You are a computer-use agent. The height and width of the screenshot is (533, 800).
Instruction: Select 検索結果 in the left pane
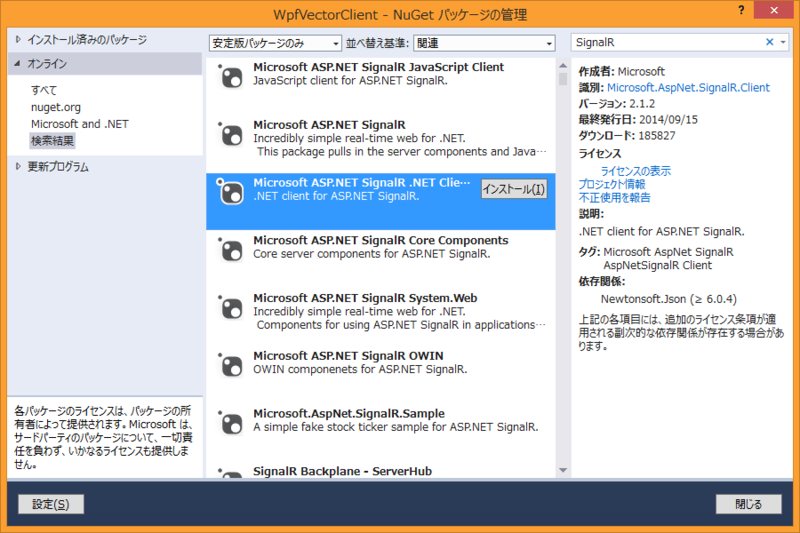point(53,141)
